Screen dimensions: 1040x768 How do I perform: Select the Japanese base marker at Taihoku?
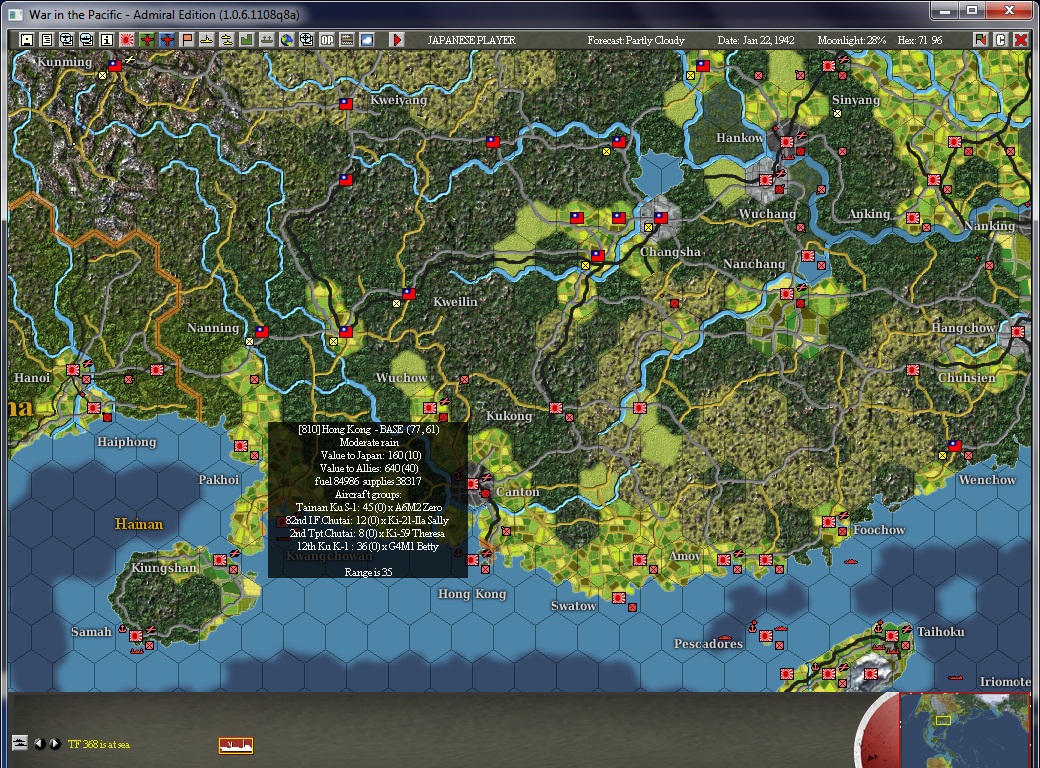[x=892, y=635]
